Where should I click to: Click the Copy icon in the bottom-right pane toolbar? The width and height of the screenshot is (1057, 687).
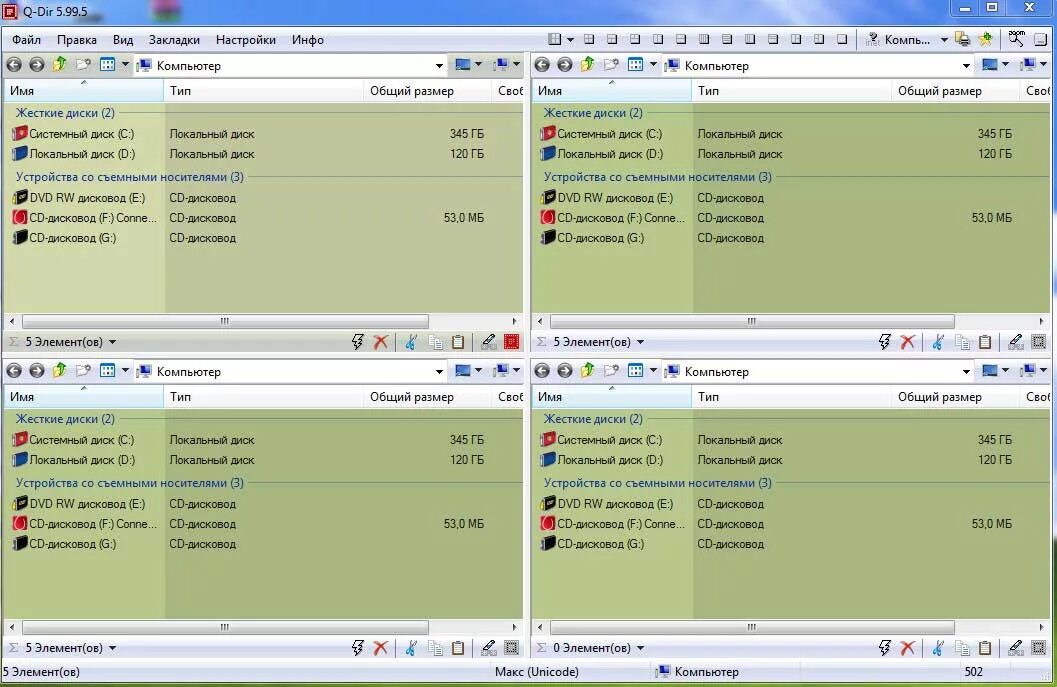click(962, 647)
